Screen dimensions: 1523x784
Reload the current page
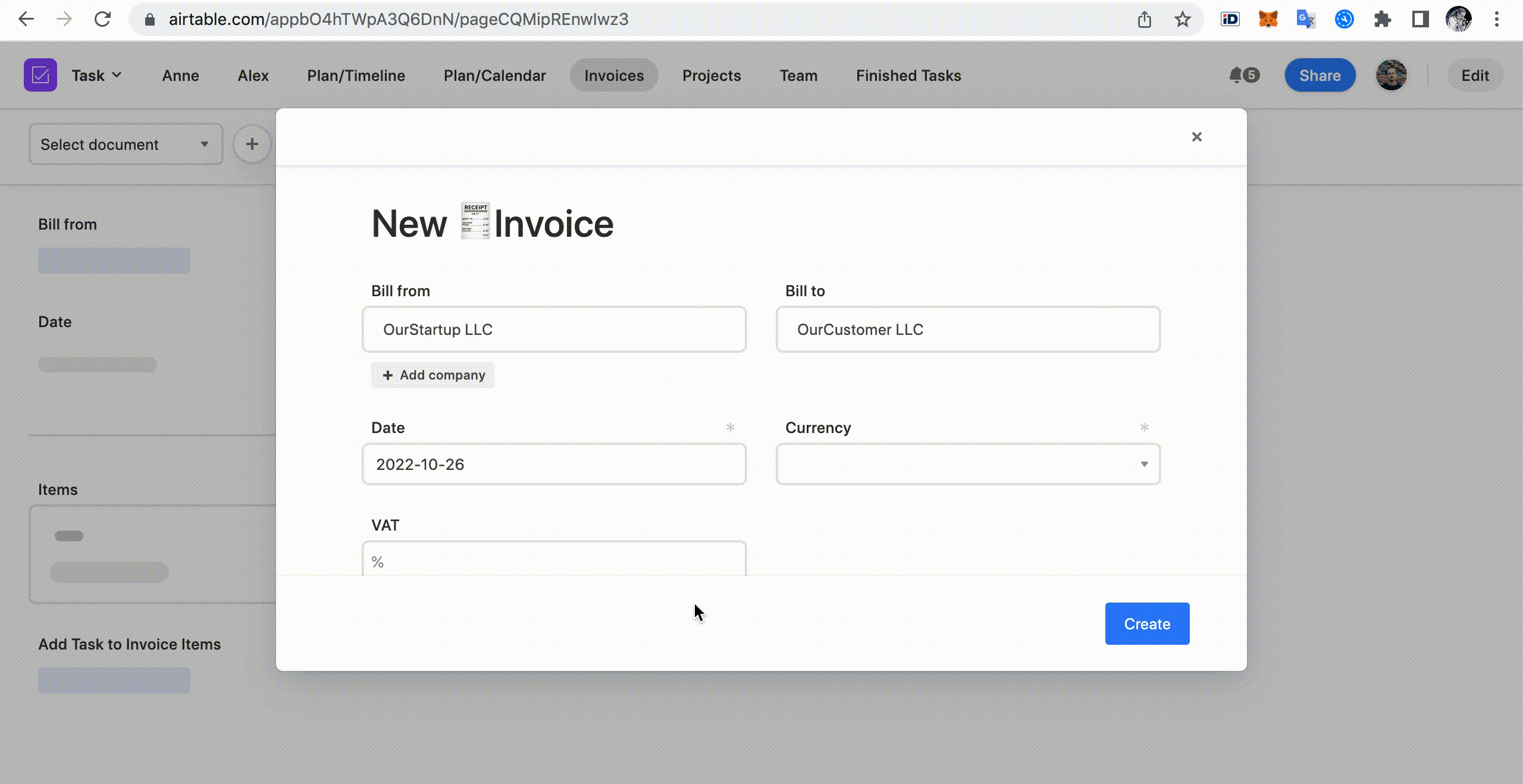click(102, 19)
